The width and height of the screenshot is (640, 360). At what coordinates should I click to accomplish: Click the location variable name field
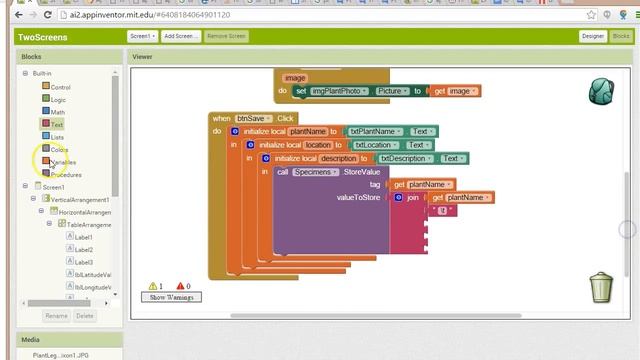(x=318, y=145)
